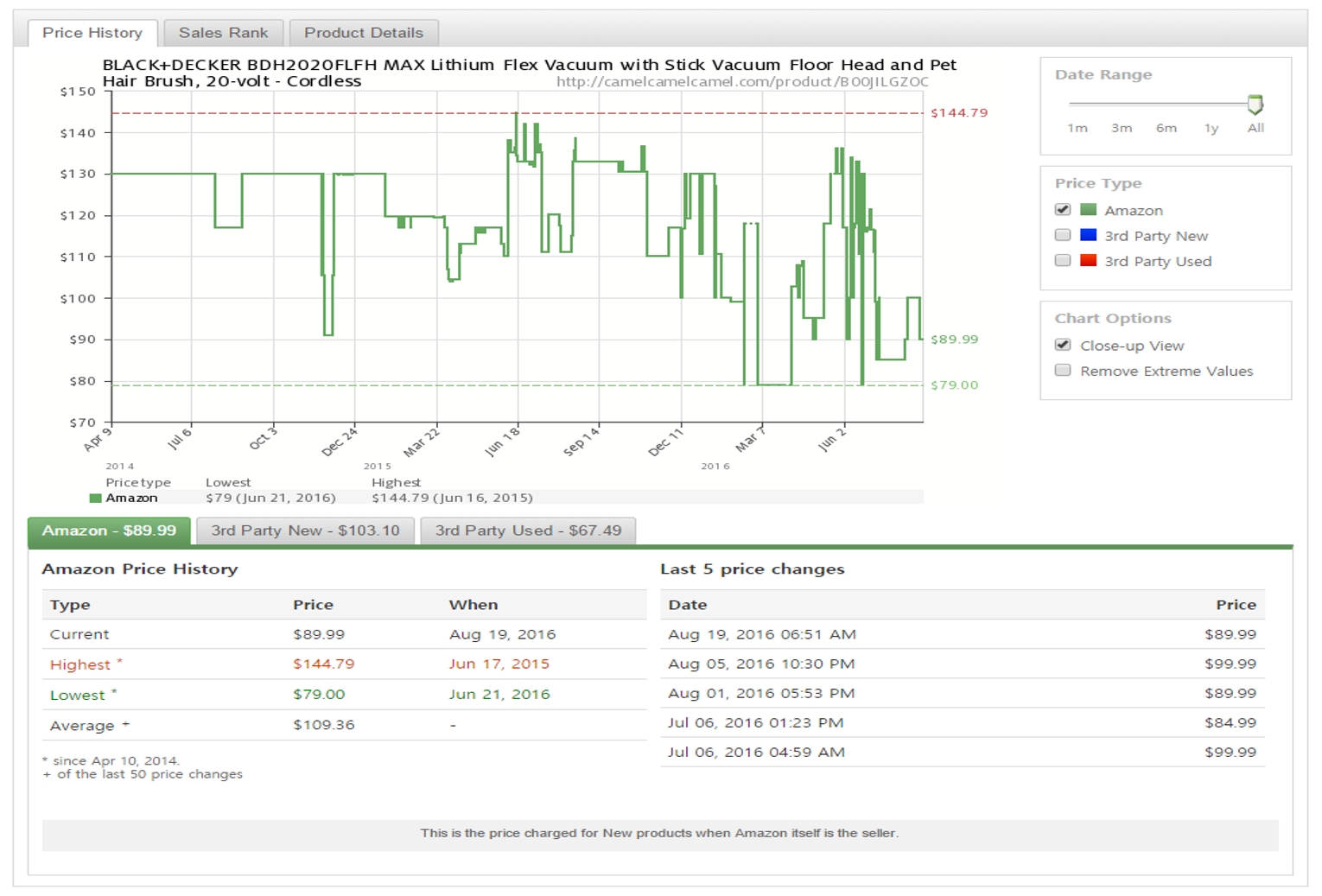Show 3rd Party New - $103.10 history
Viewport: 1322px width, 896px height.
pos(305,531)
